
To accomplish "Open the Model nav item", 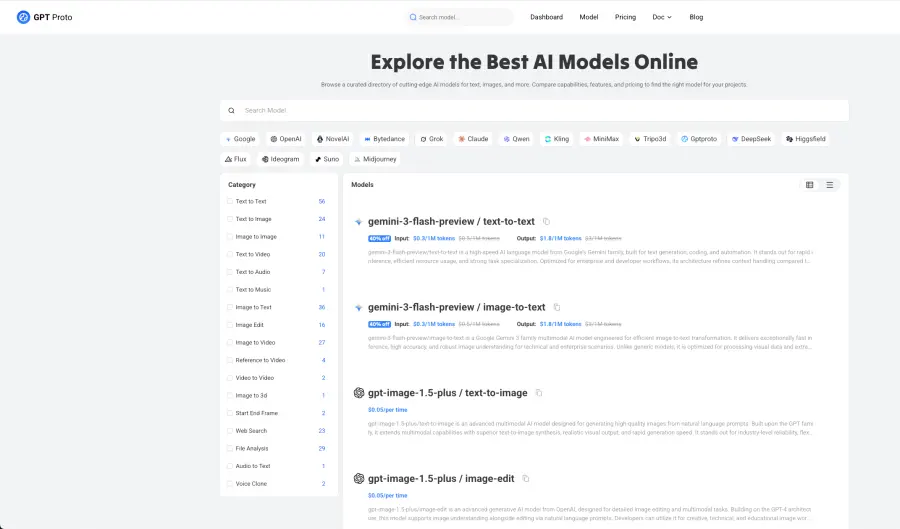I will point(588,17).
